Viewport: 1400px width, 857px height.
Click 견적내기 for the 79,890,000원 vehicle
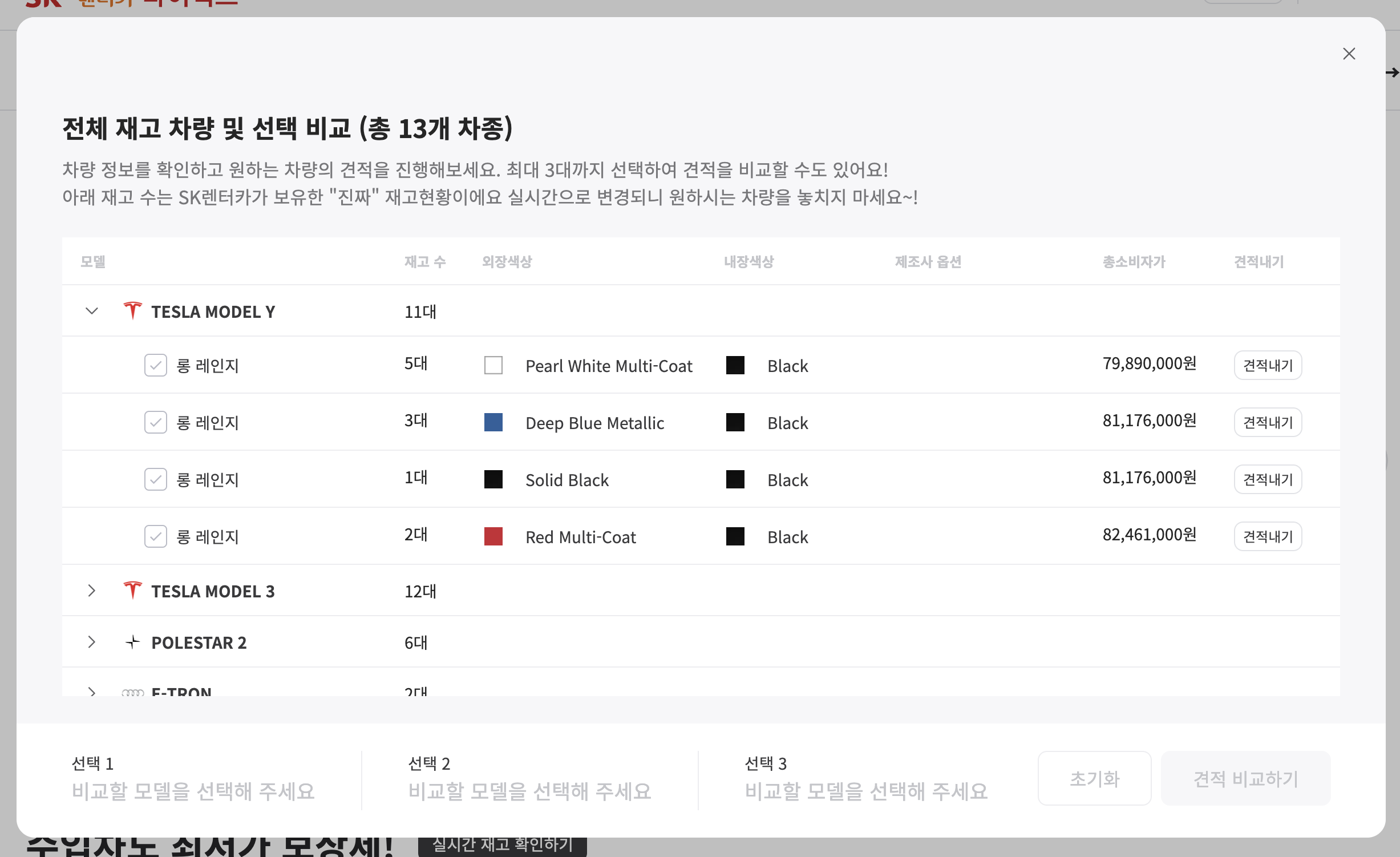coord(1267,365)
